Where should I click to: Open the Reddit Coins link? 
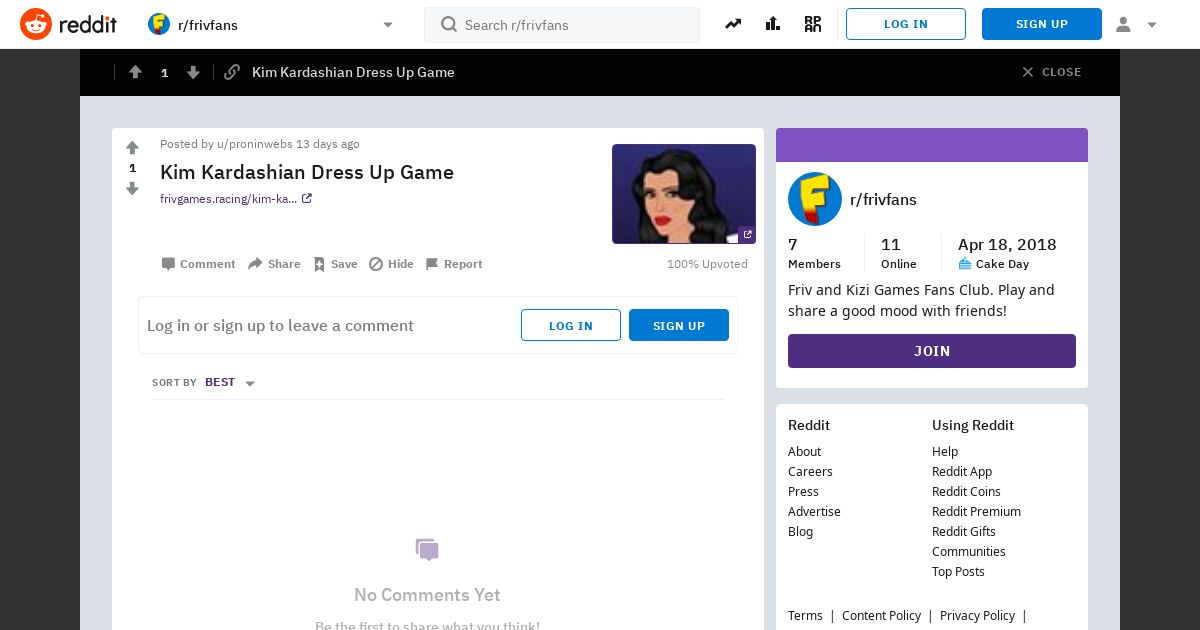pos(966,492)
